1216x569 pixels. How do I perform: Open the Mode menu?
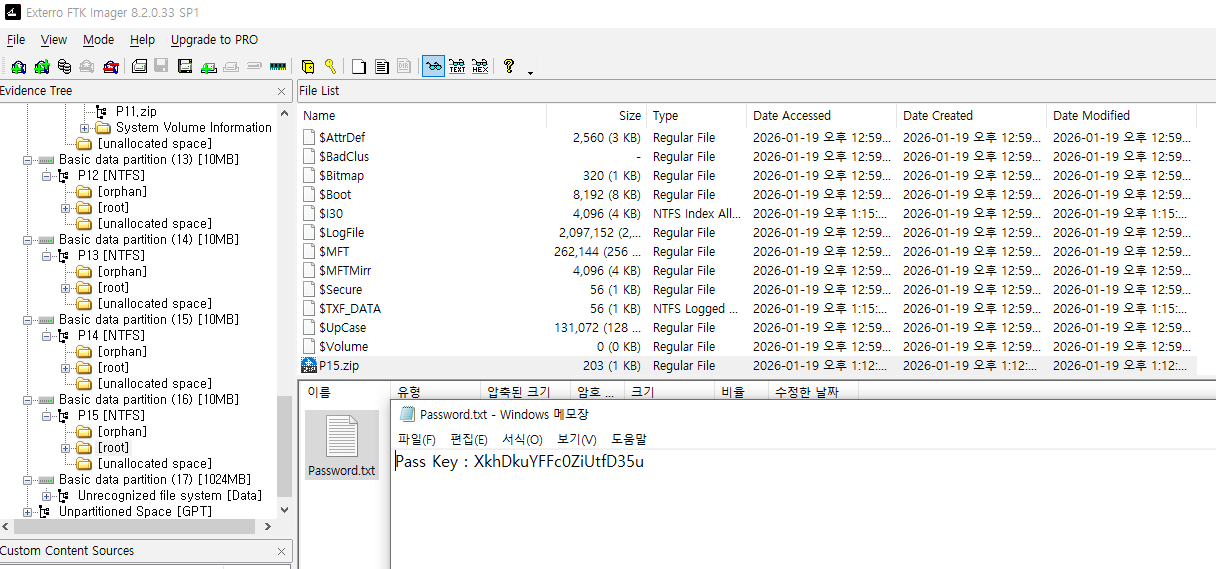pyautogui.click(x=98, y=40)
